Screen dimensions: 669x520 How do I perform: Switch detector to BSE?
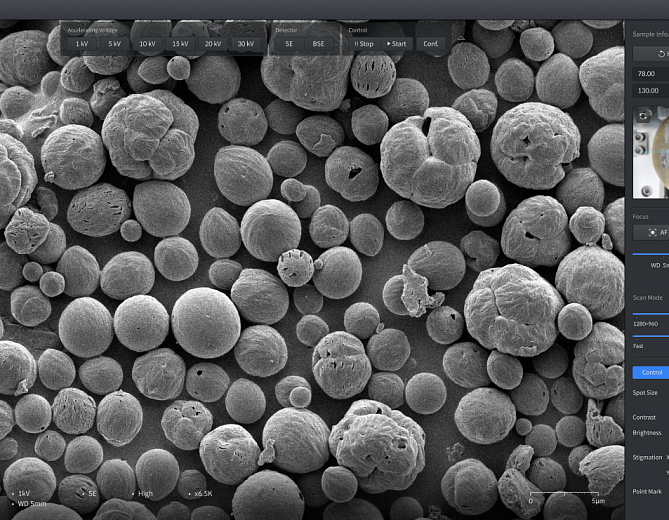pos(318,44)
